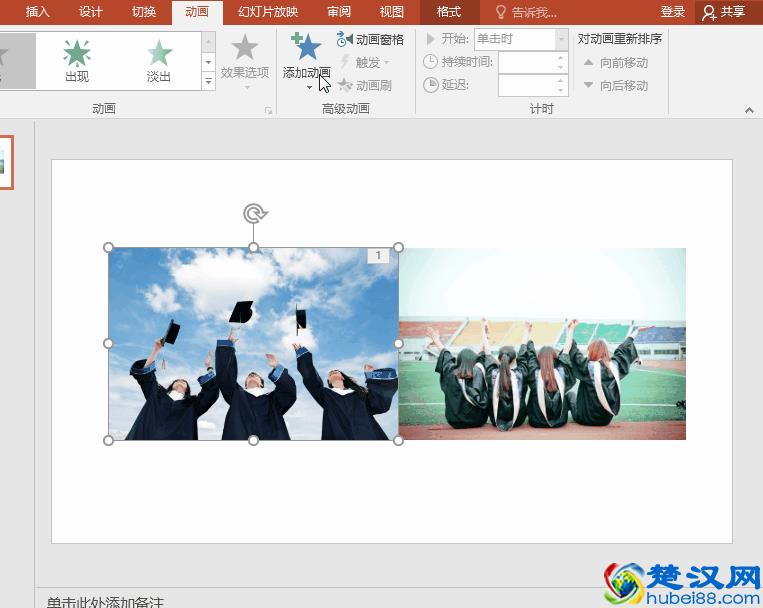The height and width of the screenshot is (608, 763).
Task: Increase the 持续时间 duration spinner
Action: [561, 57]
